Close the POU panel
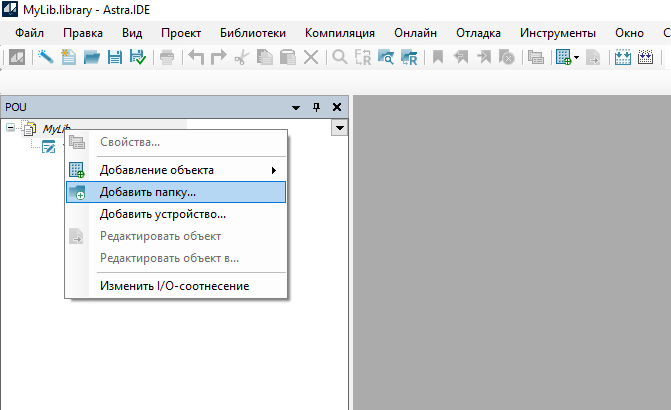Screen dimensions: 671x410 (336, 106)
